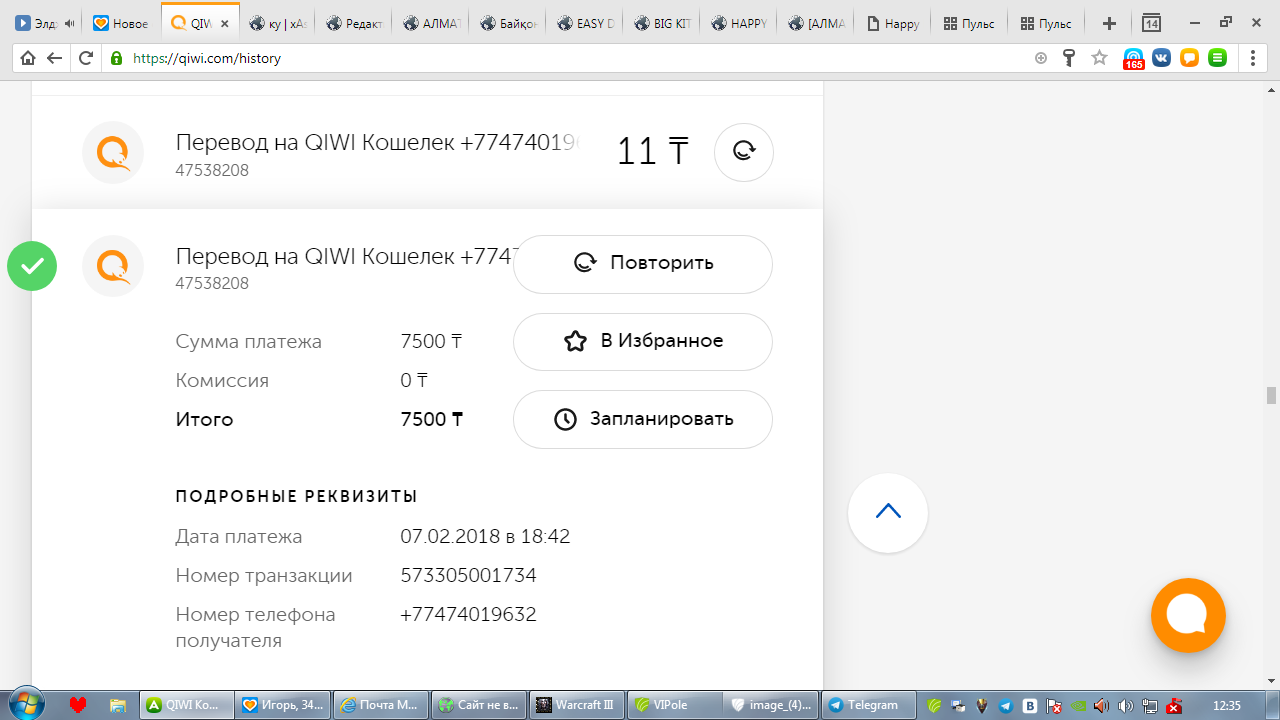Open the 'Почта М...' taskbar window

coord(382,705)
